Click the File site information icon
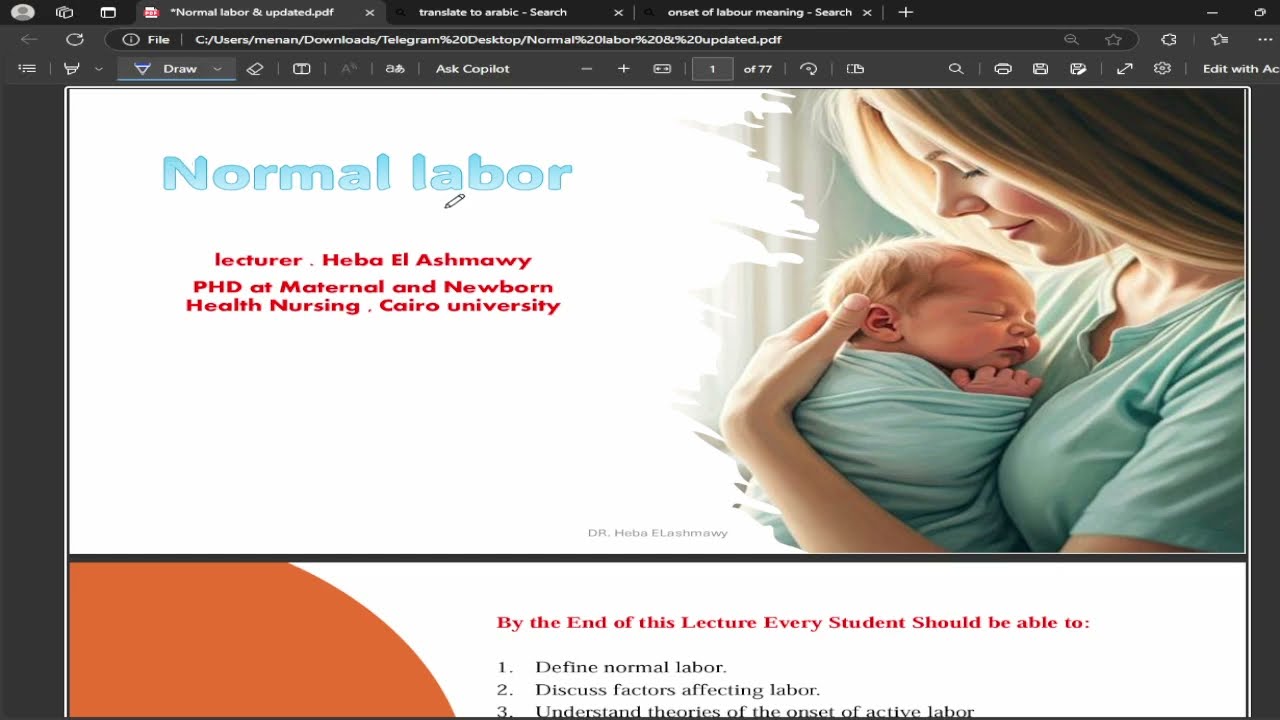The height and width of the screenshot is (720, 1280). tap(146, 40)
